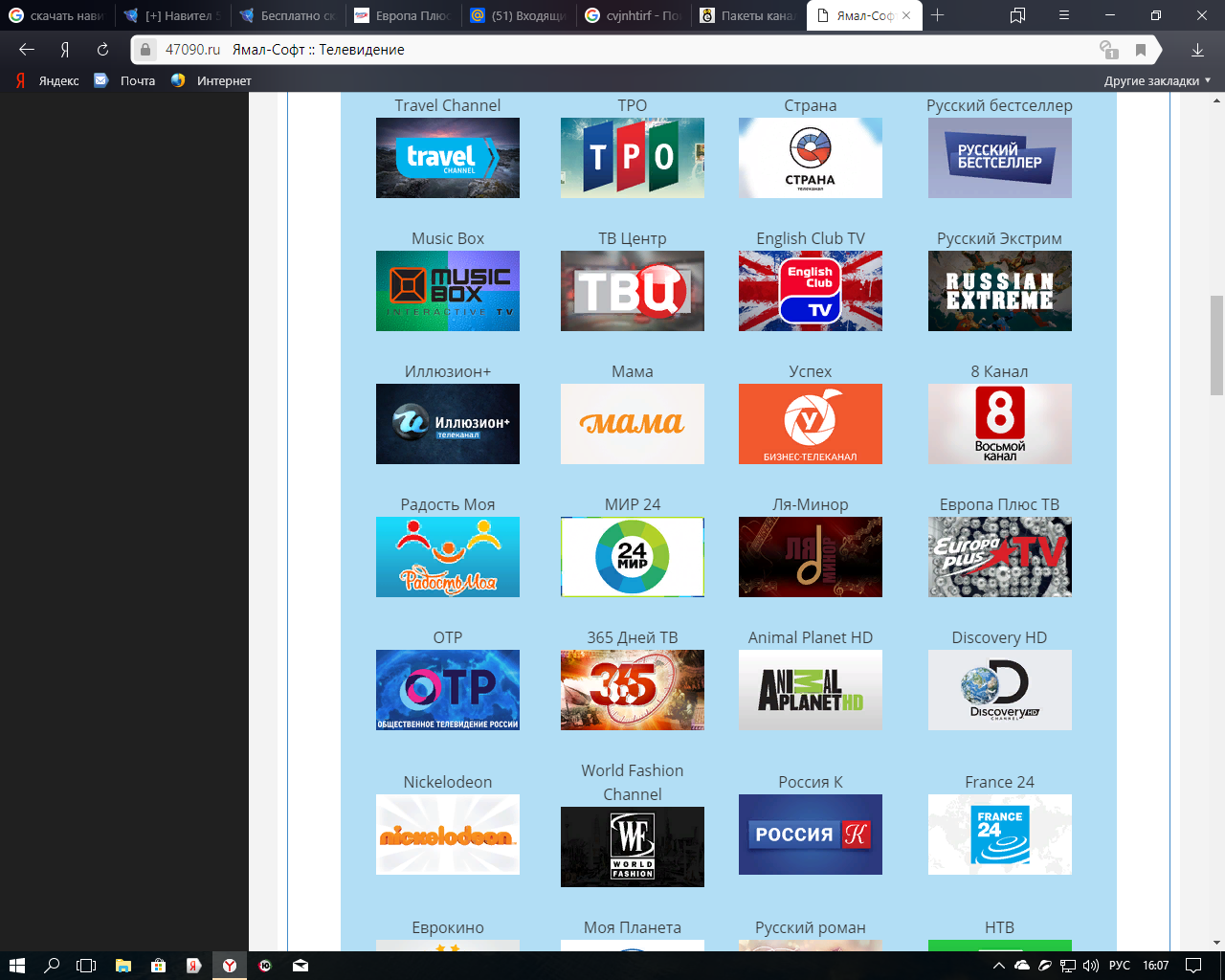Image resolution: width=1225 pixels, height=980 pixels.
Task: Open the volume control in system tray
Action: (x=1090, y=966)
